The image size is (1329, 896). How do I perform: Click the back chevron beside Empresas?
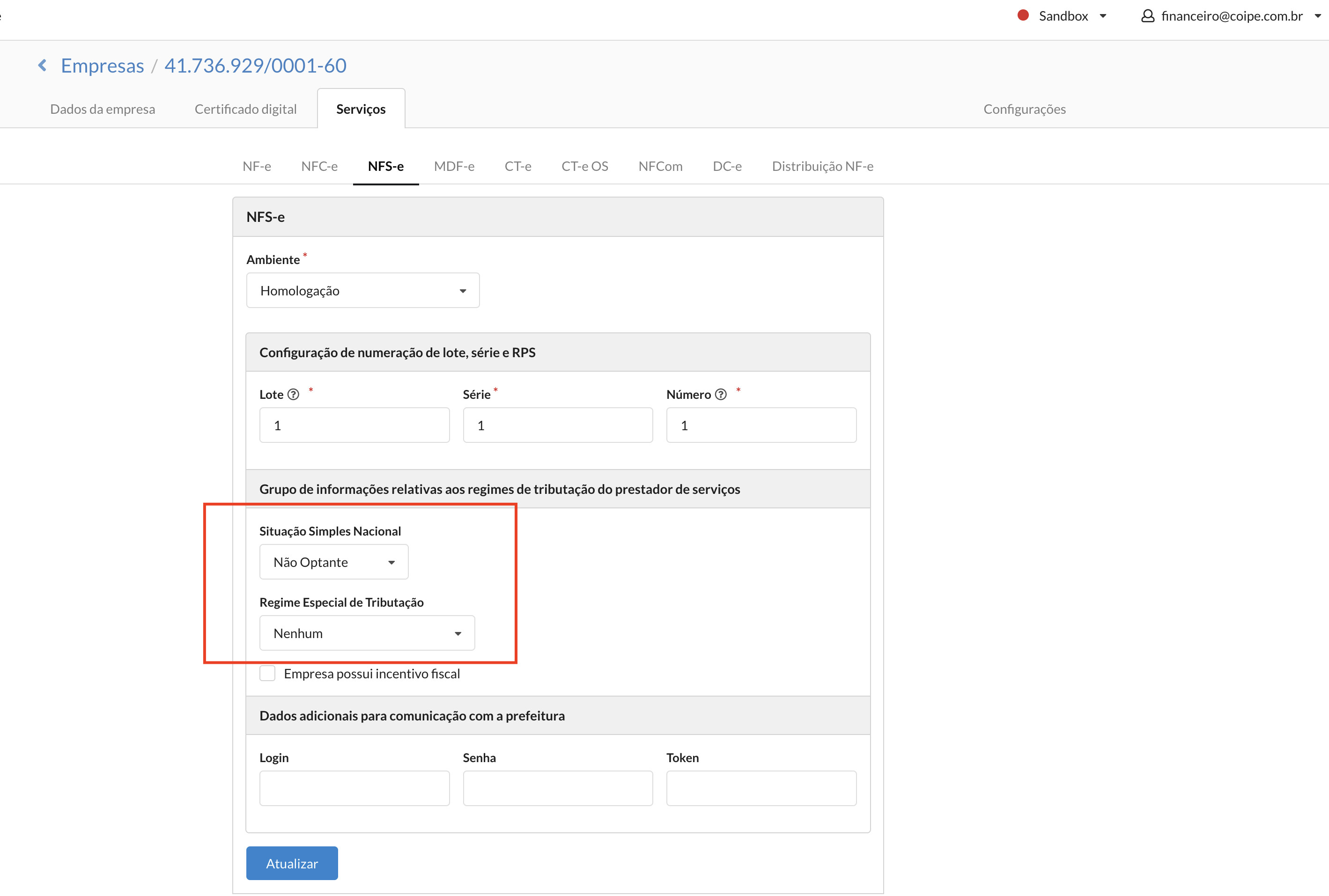tap(42, 65)
